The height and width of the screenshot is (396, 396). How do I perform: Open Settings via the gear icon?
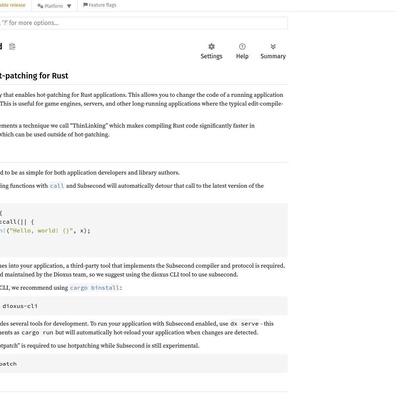click(211, 47)
